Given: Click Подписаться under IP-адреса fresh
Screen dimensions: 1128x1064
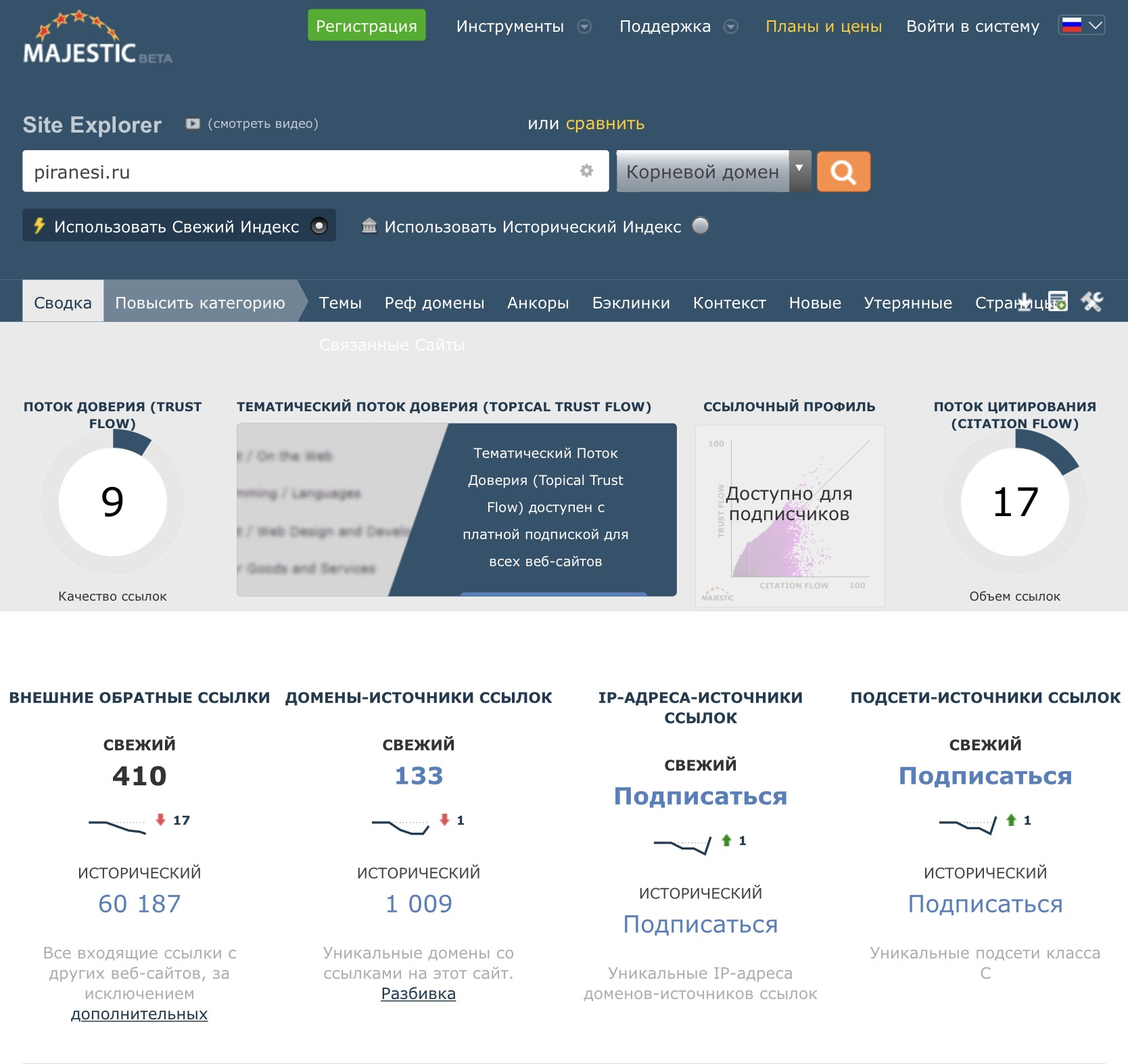Looking at the screenshot, I should click(x=701, y=796).
